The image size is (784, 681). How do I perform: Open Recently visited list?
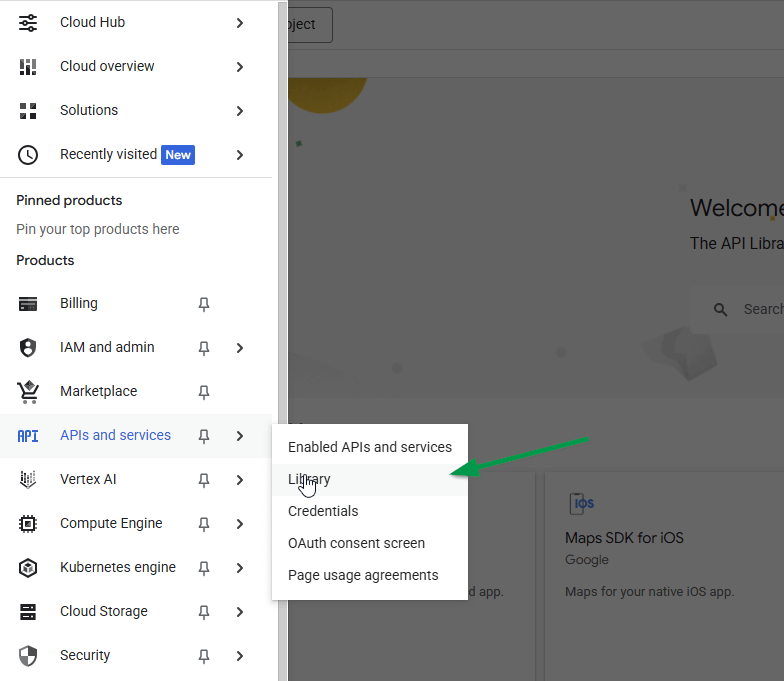point(108,154)
